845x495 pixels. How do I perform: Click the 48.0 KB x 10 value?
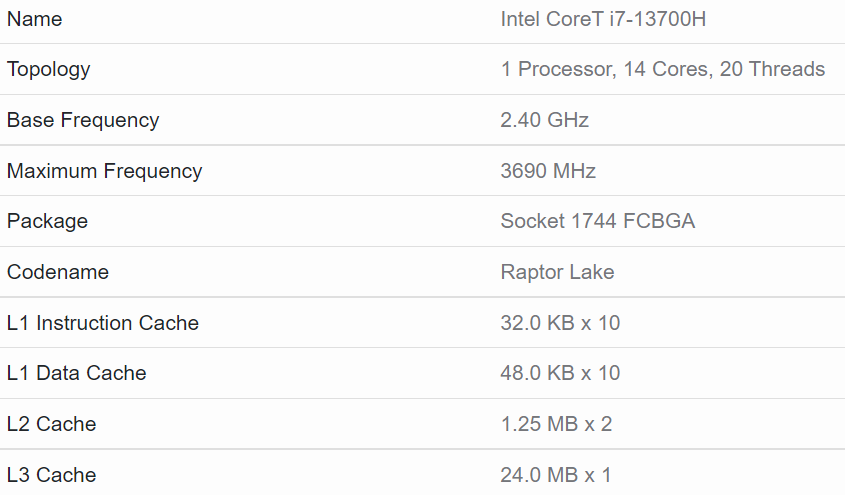[560, 373]
